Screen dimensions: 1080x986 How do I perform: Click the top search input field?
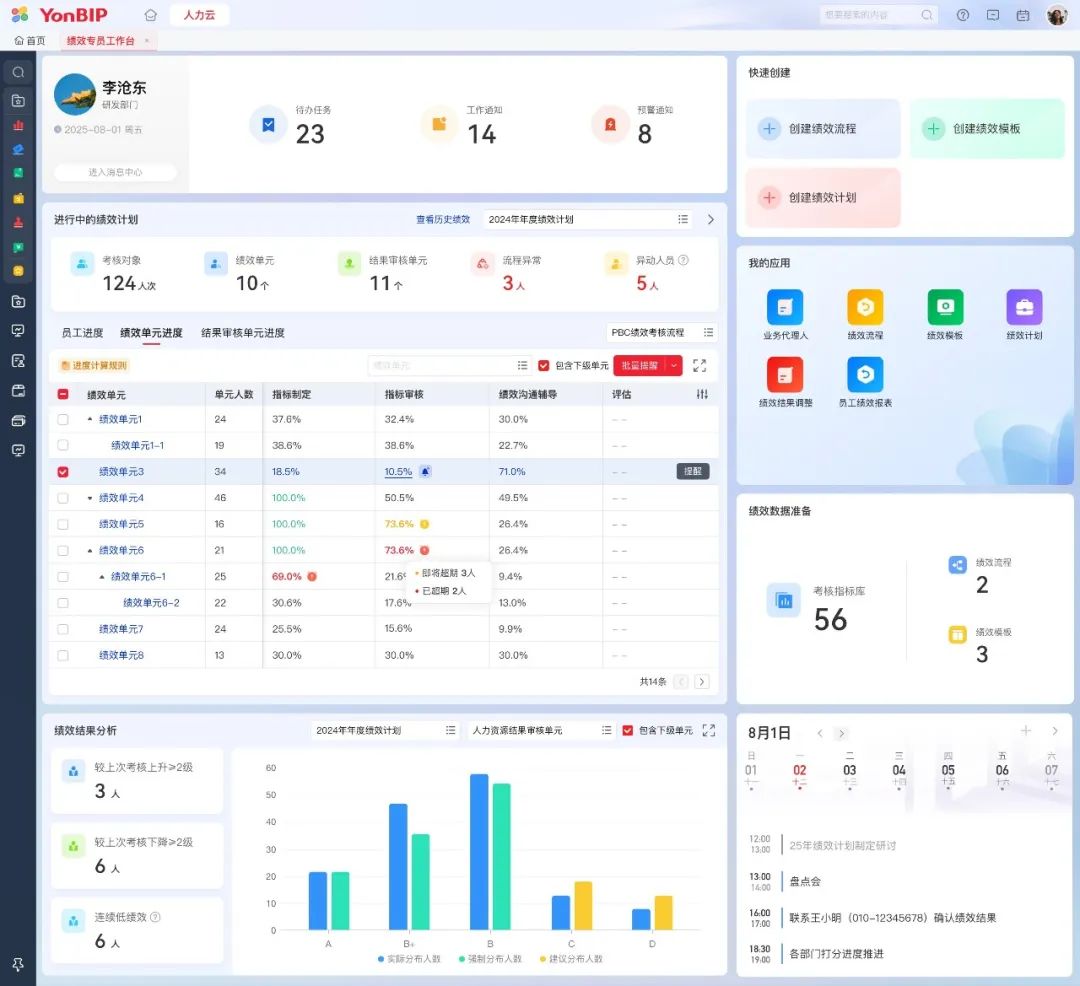868,15
